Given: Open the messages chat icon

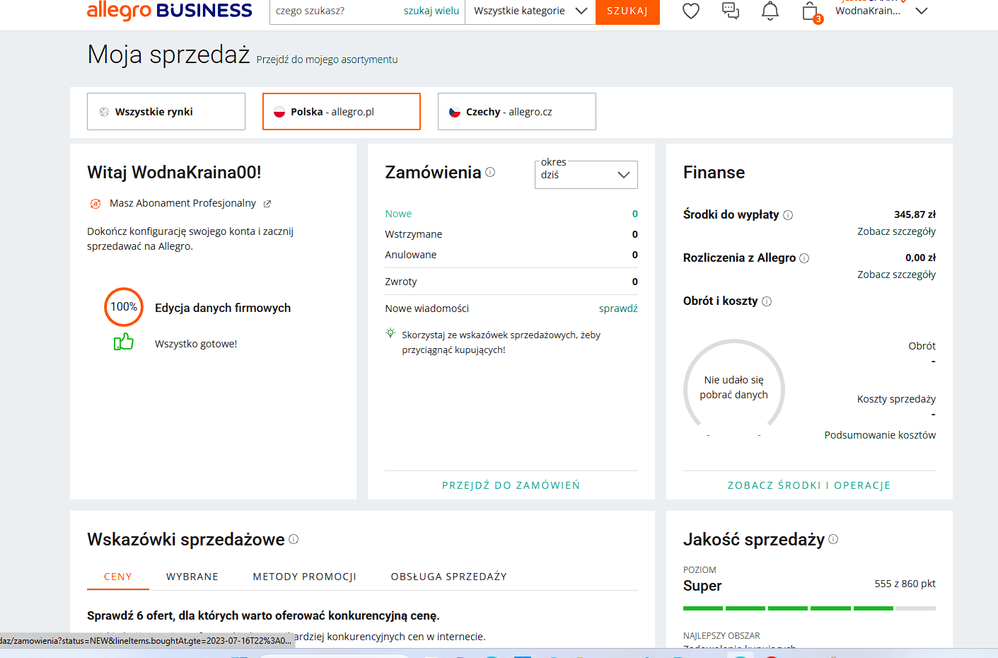Looking at the screenshot, I should coord(730,11).
